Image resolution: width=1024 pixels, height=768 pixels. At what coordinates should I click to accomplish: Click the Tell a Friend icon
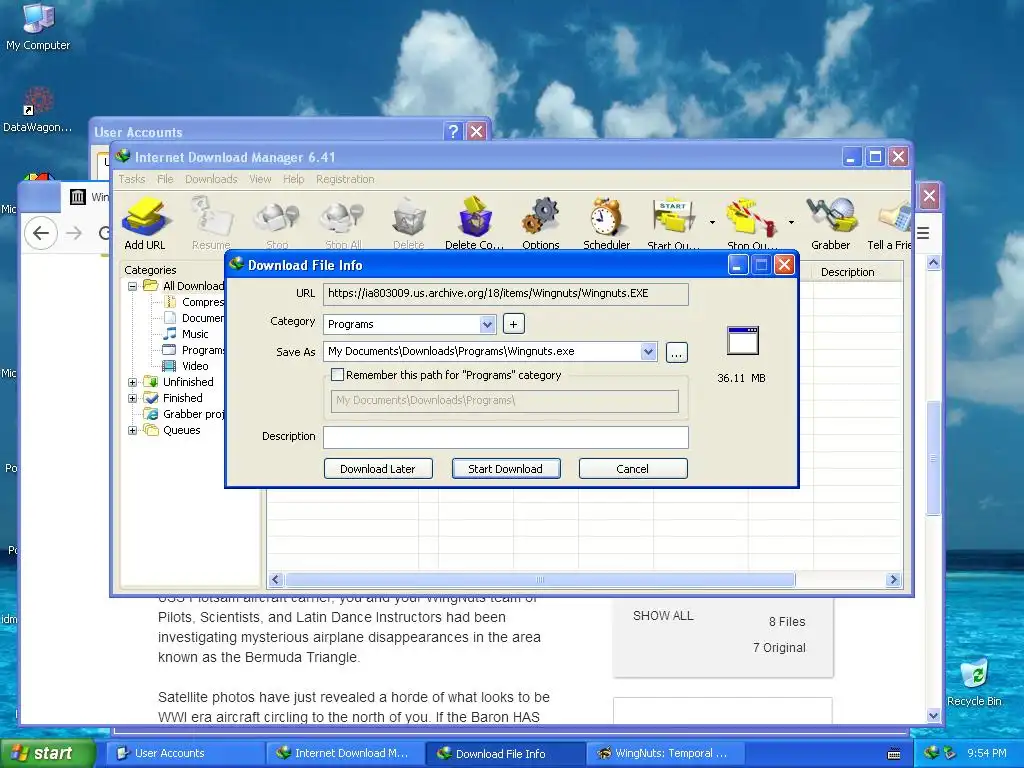click(890, 223)
